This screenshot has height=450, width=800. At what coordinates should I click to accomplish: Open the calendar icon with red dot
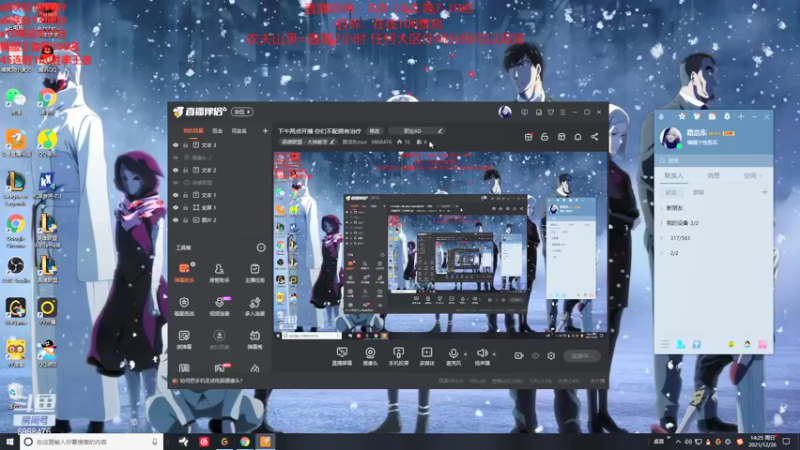point(529,137)
